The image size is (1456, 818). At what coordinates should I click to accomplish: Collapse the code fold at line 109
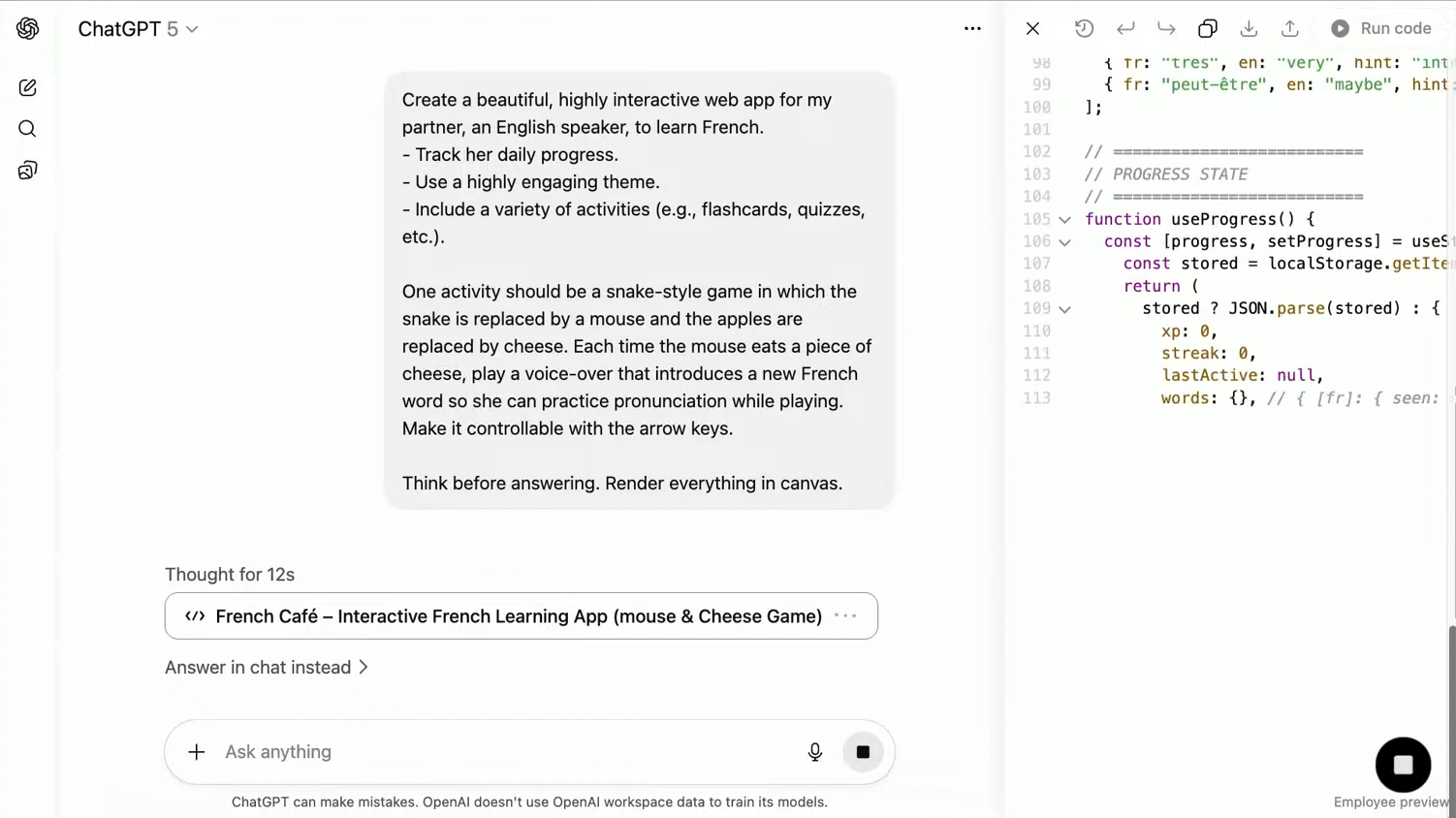point(1064,309)
